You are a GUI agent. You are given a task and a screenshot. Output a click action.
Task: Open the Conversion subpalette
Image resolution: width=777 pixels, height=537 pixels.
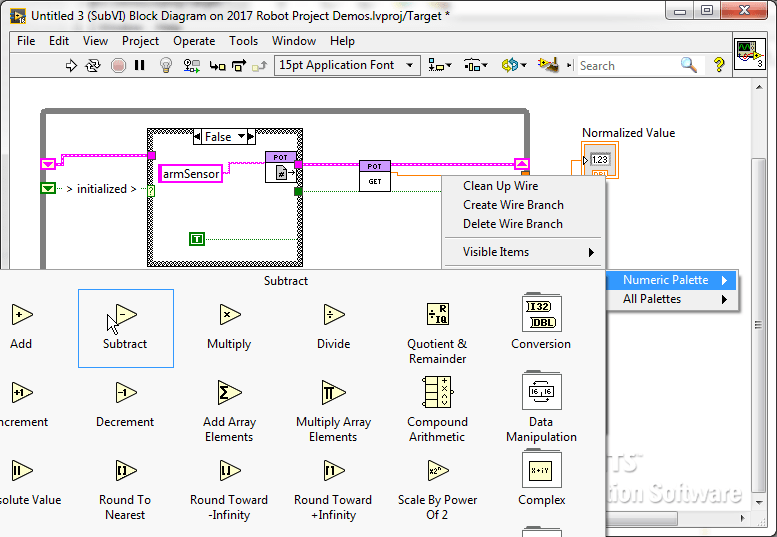tap(541, 322)
